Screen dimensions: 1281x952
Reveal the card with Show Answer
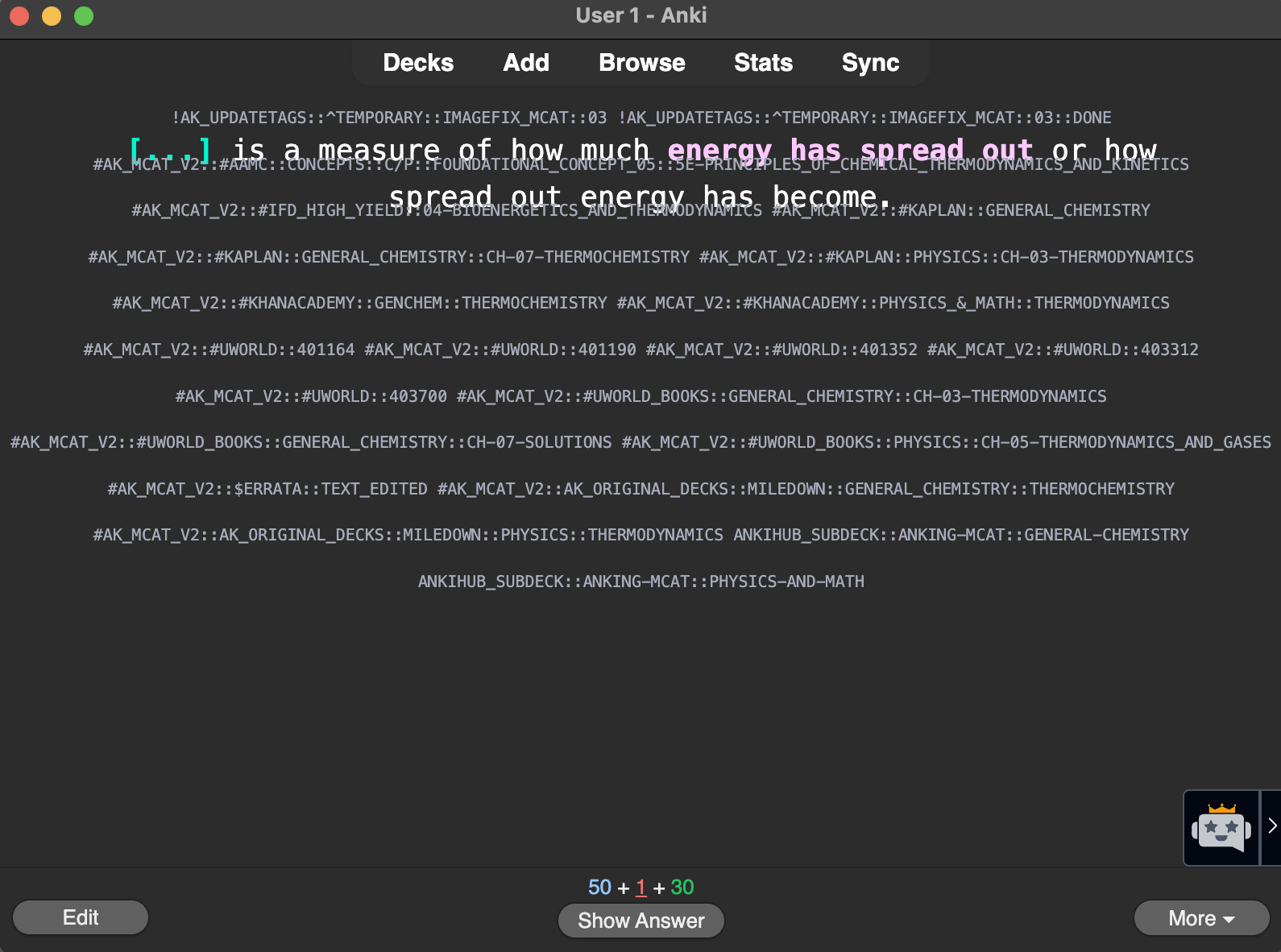(x=640, y=921)
